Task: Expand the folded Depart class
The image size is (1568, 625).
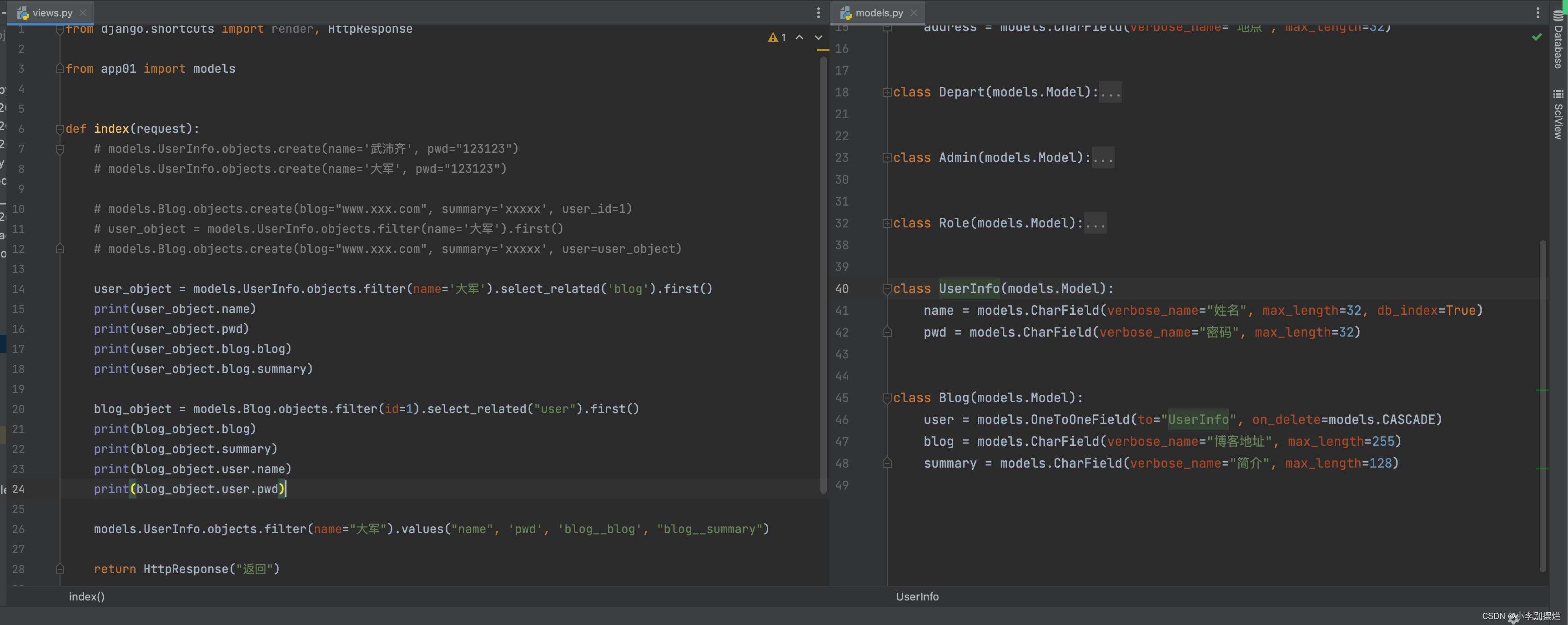Action: click(x=887, y=92)
